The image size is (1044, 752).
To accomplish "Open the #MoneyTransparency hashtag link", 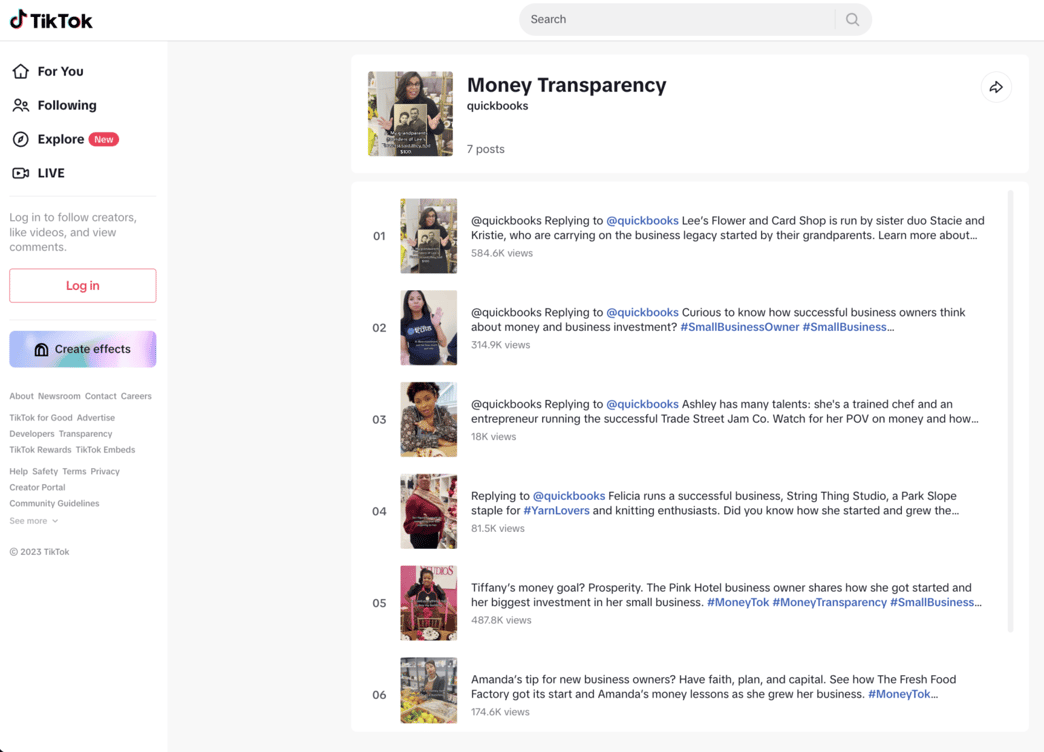I will [x=829, y=602].
